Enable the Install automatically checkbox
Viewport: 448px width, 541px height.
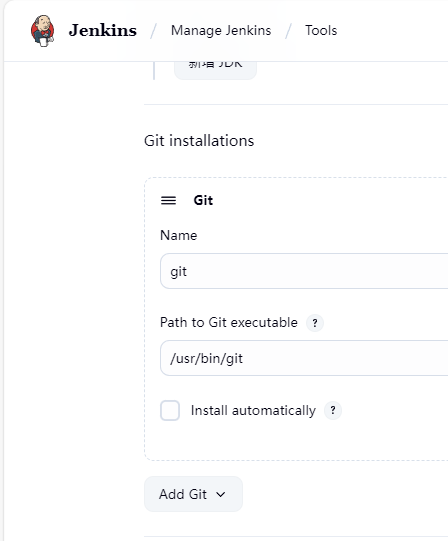[170, 410]
